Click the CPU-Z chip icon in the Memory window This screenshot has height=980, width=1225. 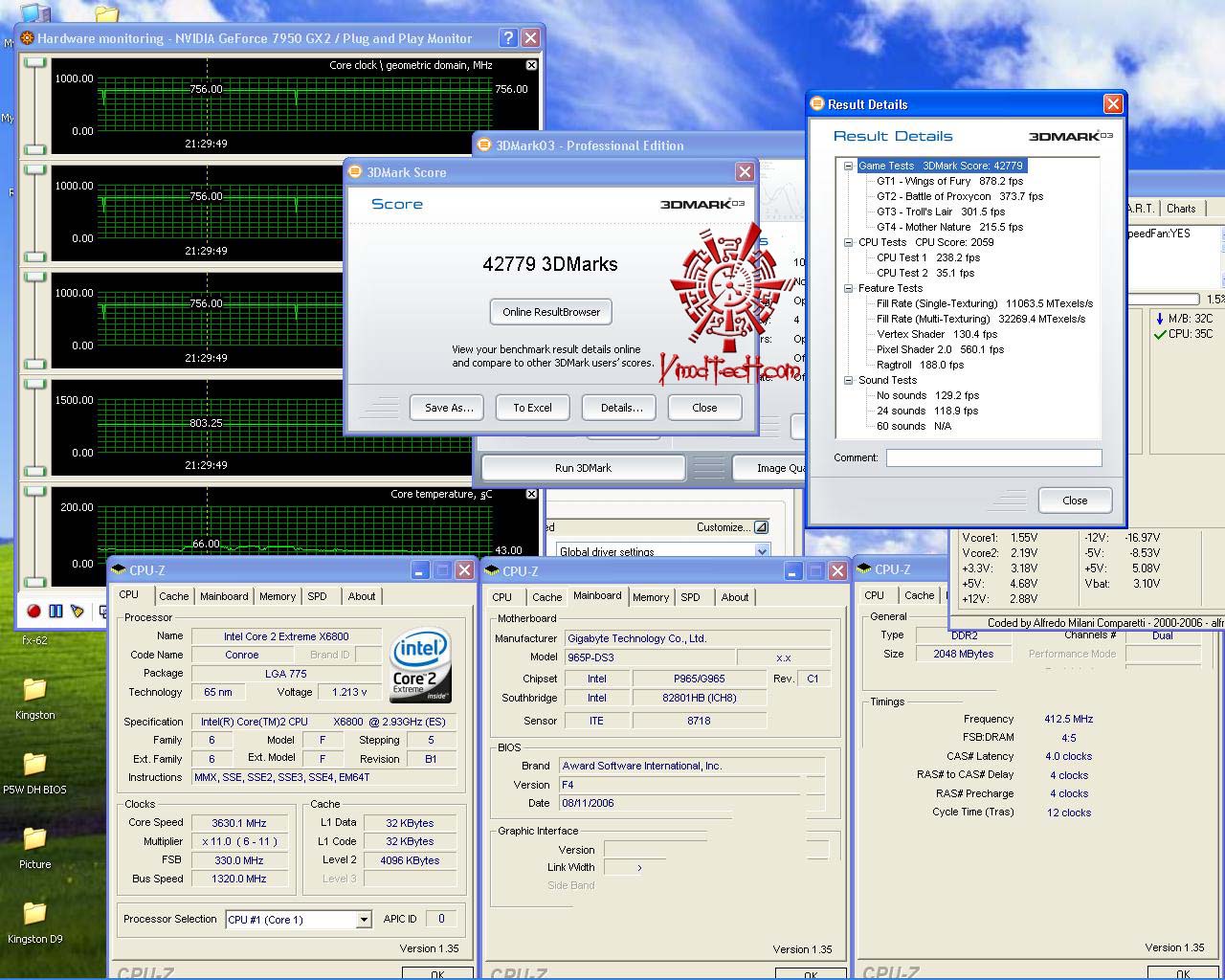pyautogui.click(x=865, y=569)
